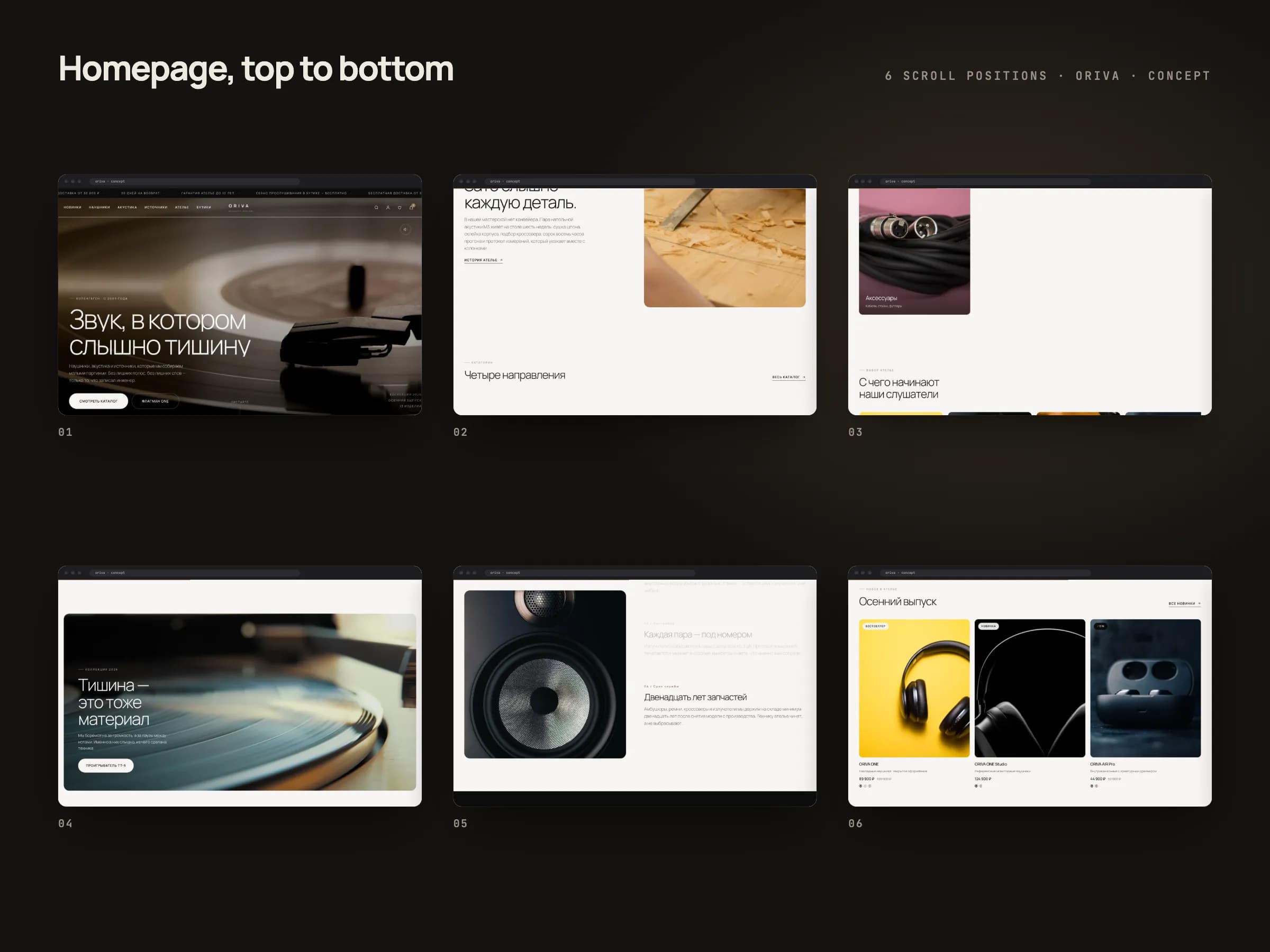Image resolution: width=1270 pixels, height=952 pixels.
Task: Click the 'Четыре направления' section heading
Action: point(514,376)
